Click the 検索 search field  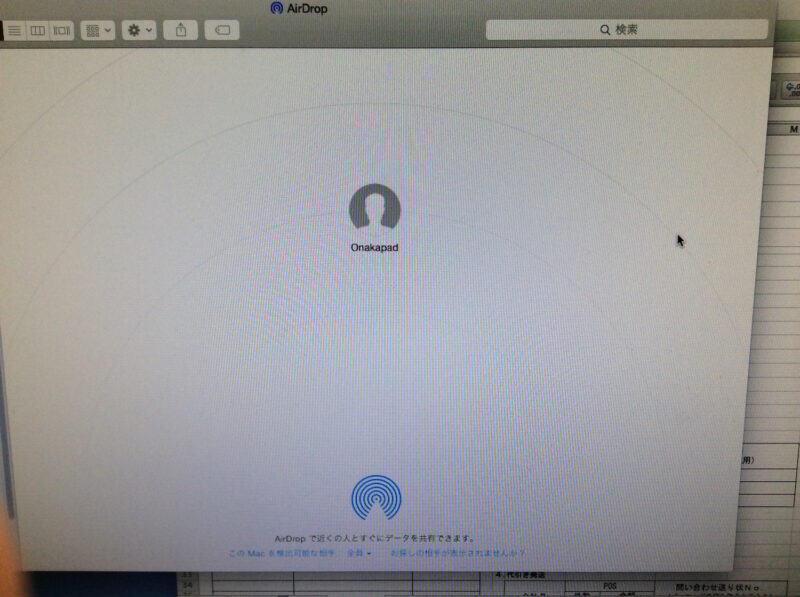pos(627,30)
